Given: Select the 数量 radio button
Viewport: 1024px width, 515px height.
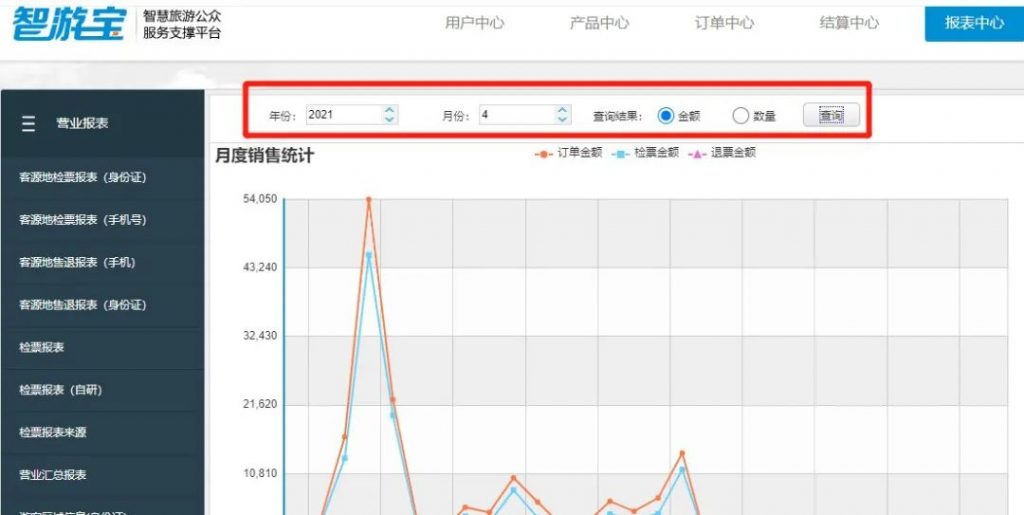Looking at the screenshot, I should click(740, 116).
